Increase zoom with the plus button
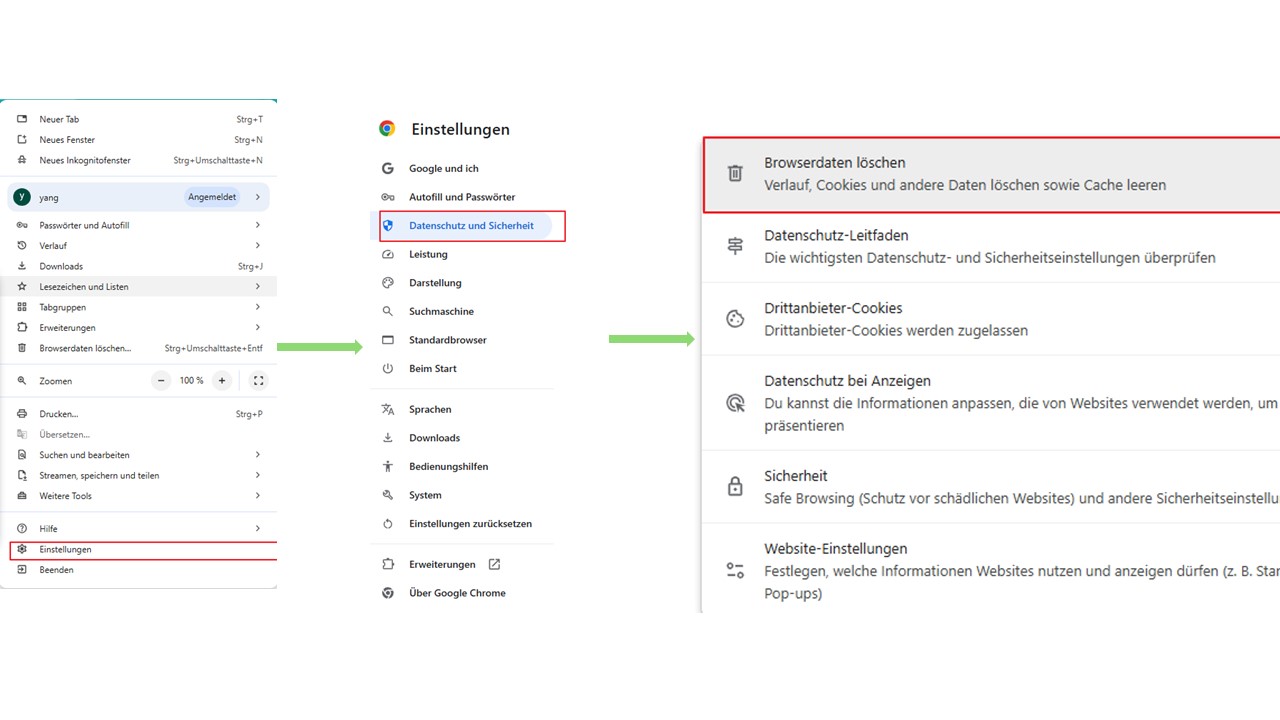1280x720 pixels. click(222, 381)
